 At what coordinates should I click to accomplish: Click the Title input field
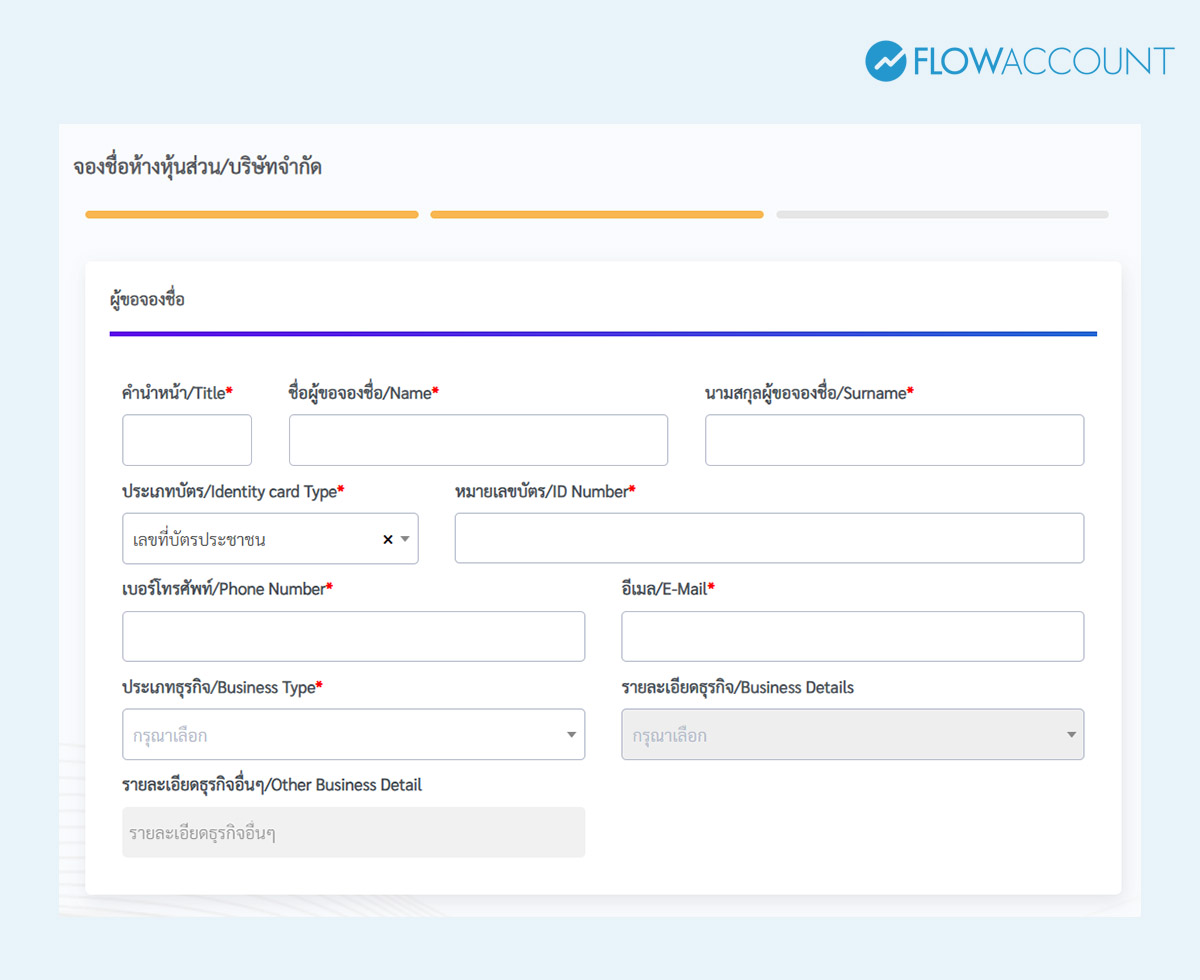tap(187, 440)
